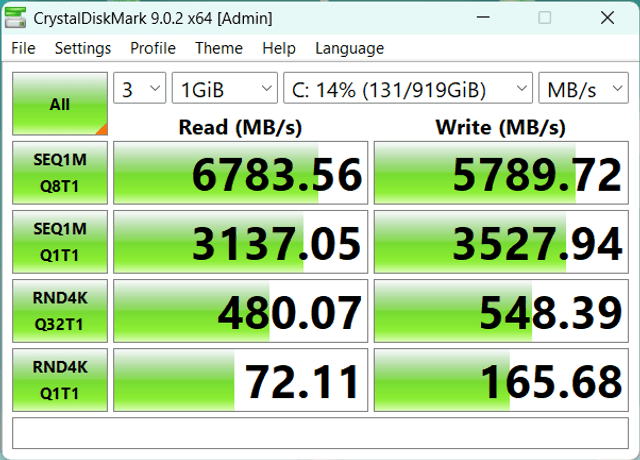Start the RND4K Q1T1 test
The image size is (640, 460).
[x=60, y=380]
